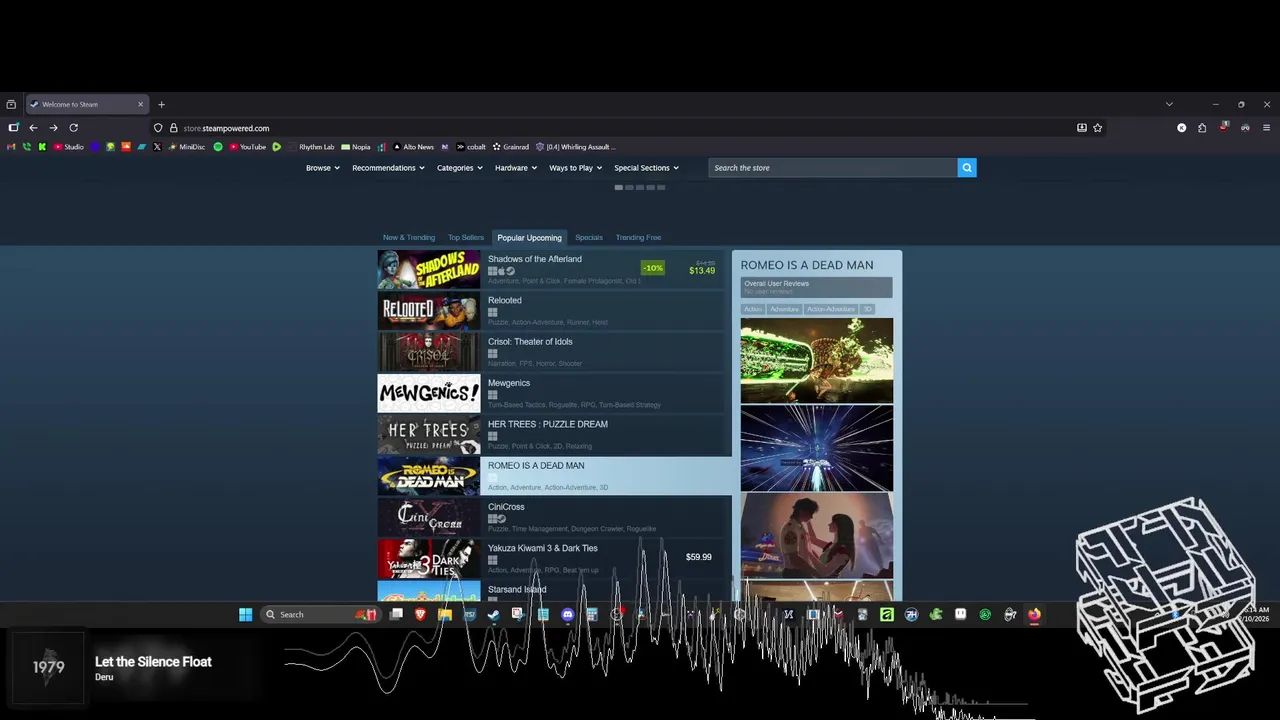This screenshot has width=1280, height=720.
Task: Expand the Recommendations dropdown
Action: tap(388, 168)
